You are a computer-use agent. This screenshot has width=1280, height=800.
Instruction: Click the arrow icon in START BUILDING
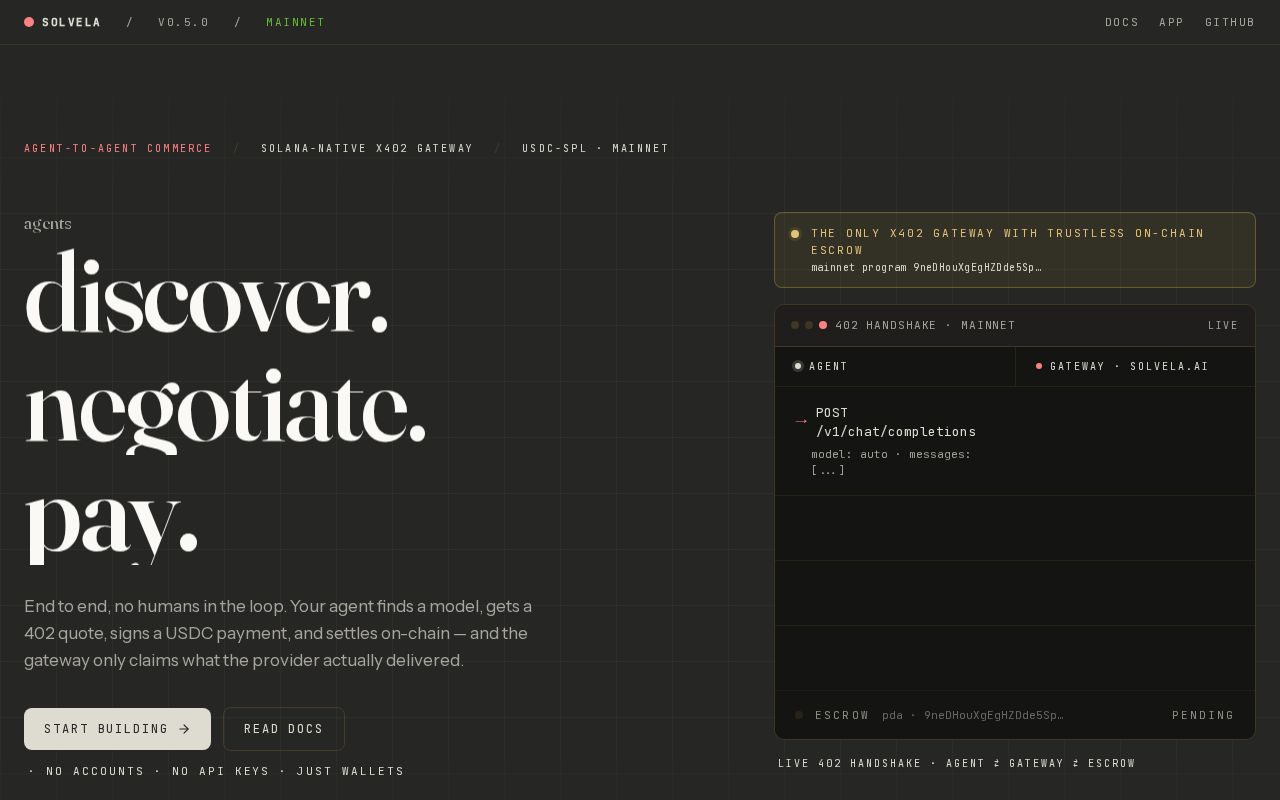click(x=184, y=729)
